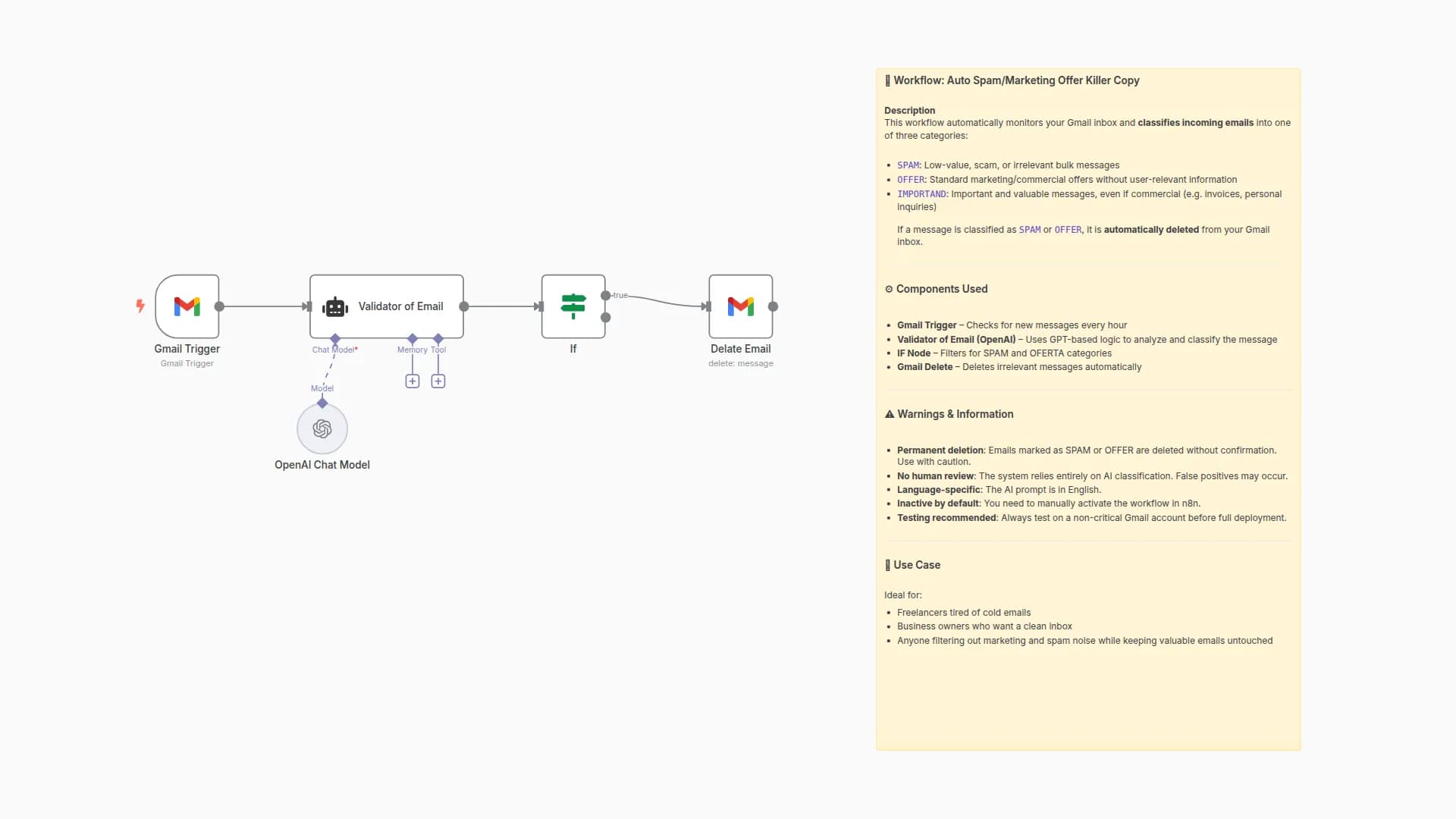Image resolution: width=1456 pixels, height=819 pixels.
Task: Click the 'Warnings & Information' heading
Action: tap(949, 414)
